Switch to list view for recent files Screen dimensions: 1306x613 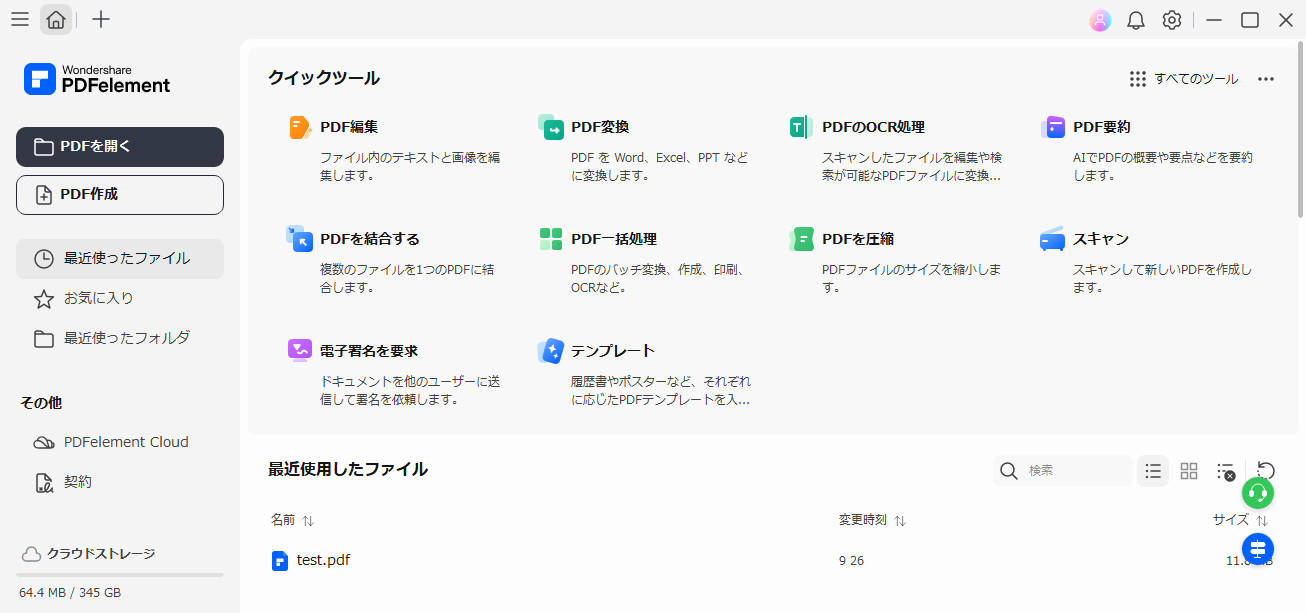pos(1153,471)
